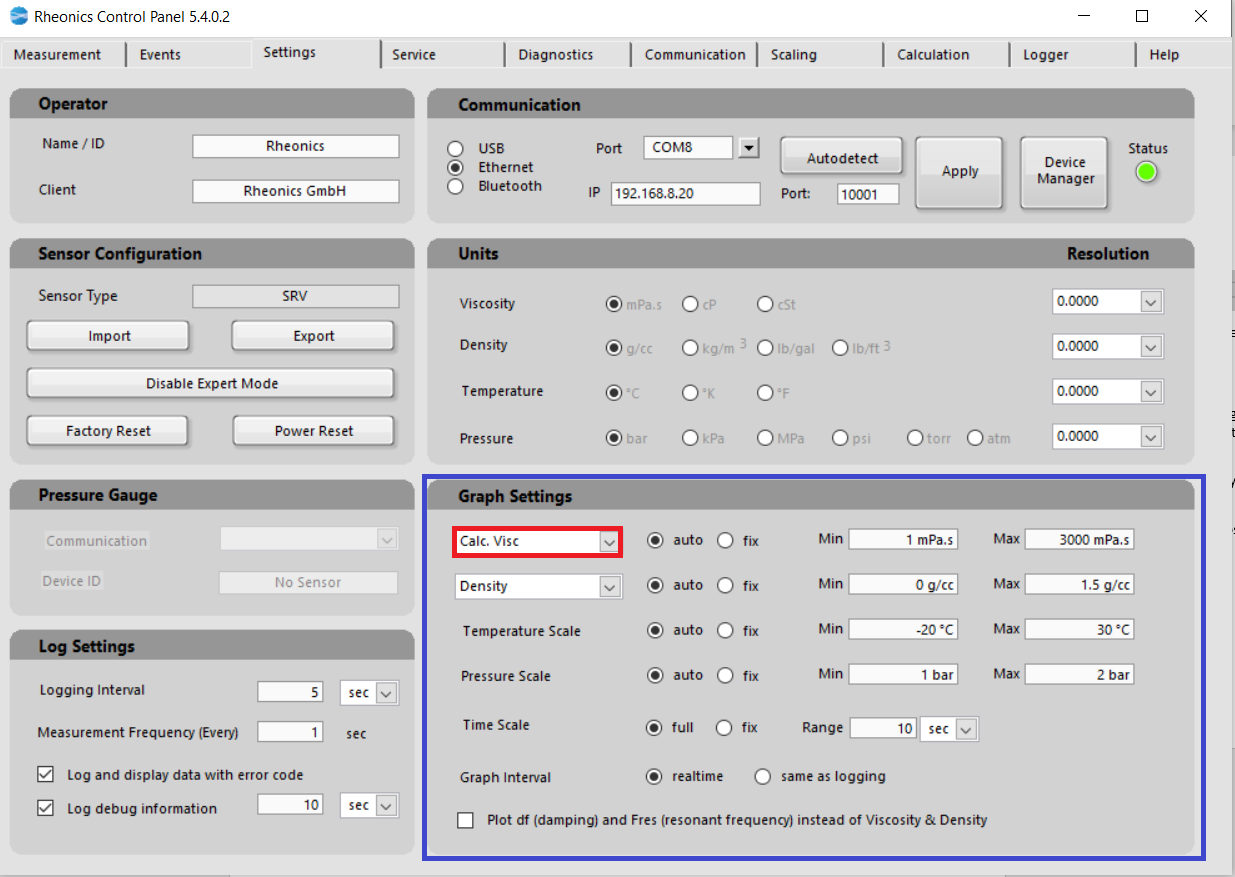Click the Apply button
The image size is (1235, 877).
pos(959,171)
